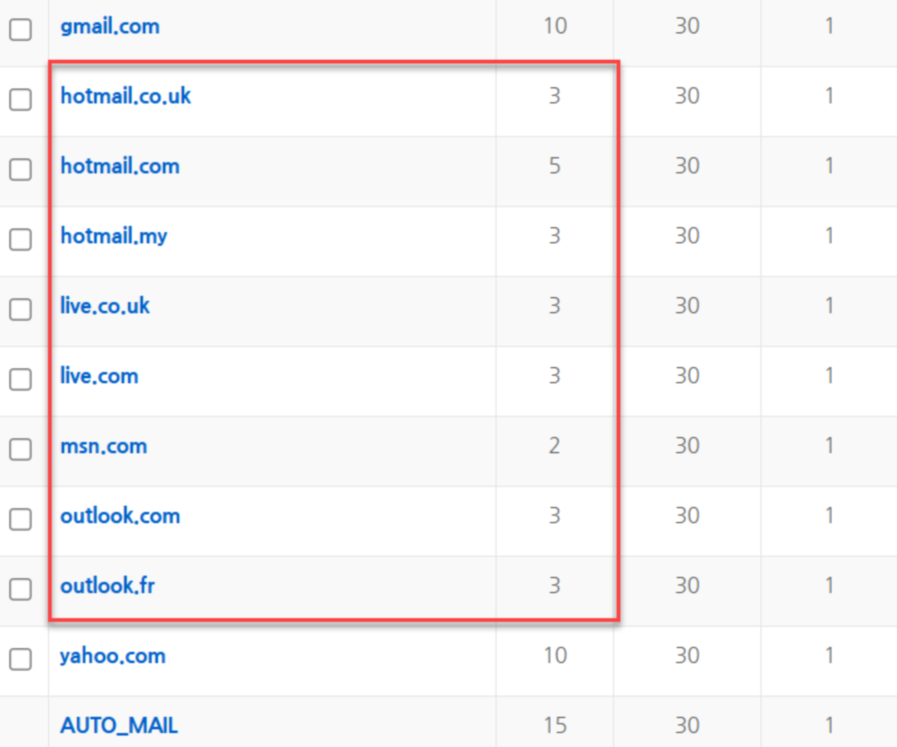Check the live.com row checkbox
This screenshot has height=747, width=897.
point(21,379)
